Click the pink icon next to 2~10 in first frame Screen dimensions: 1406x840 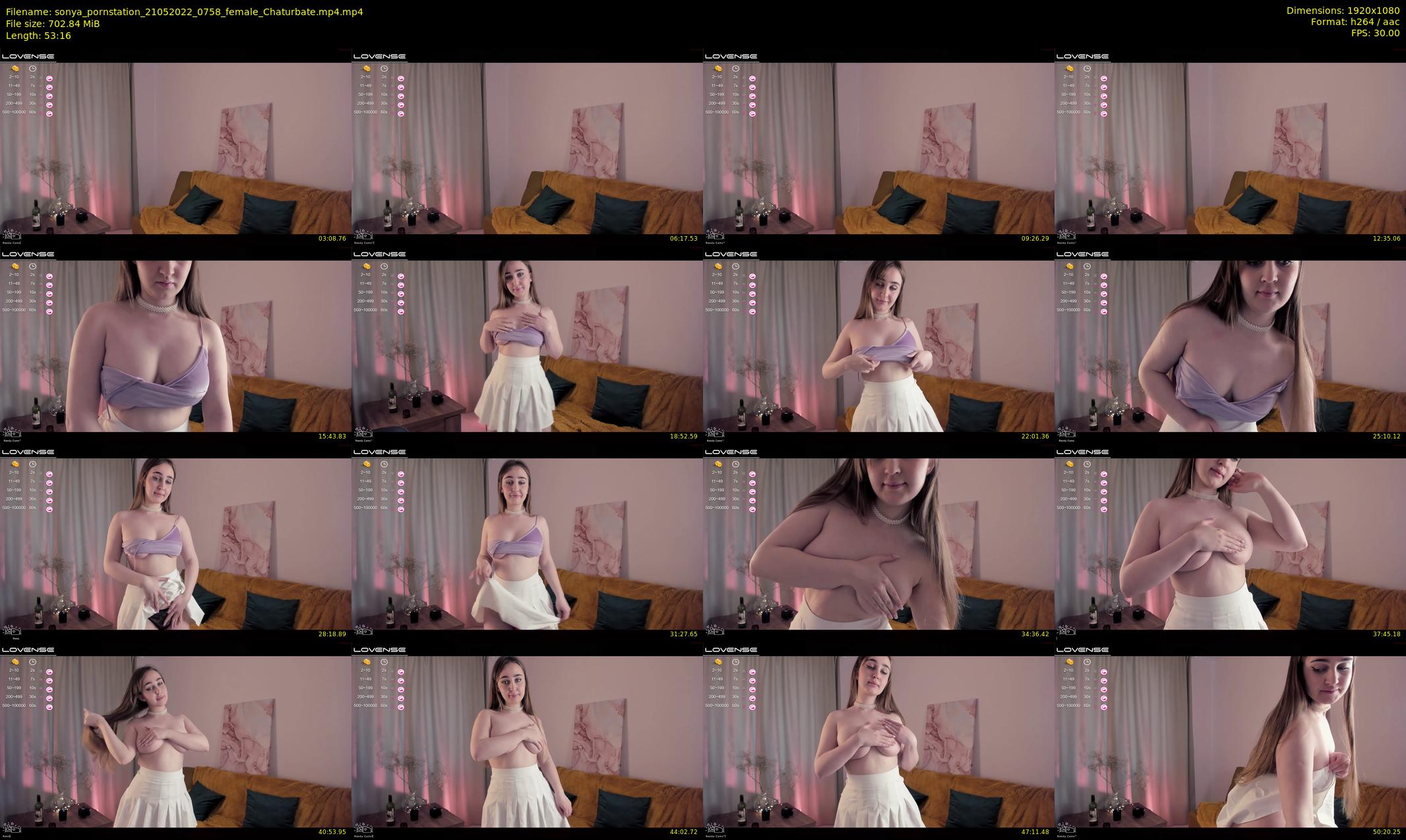coord(49,78)
